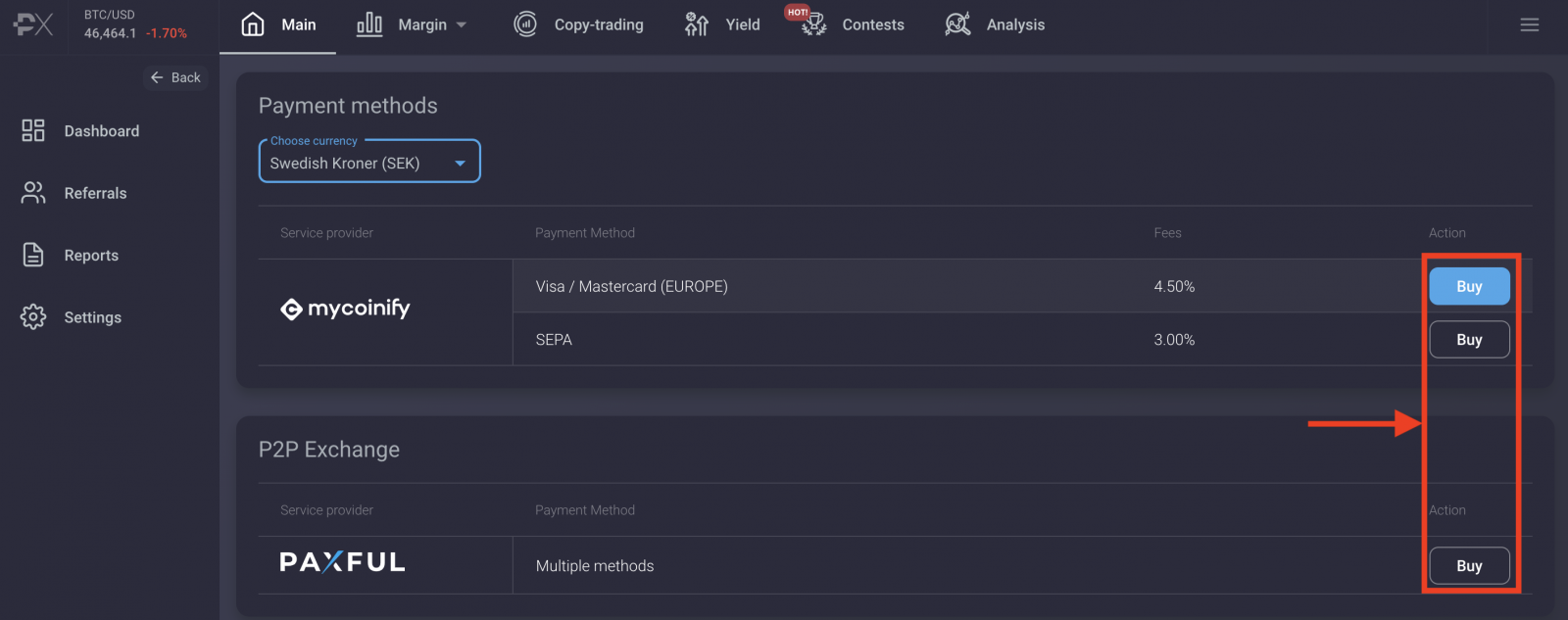Click the HOT! badge on Contests
Viewport: 1568px width, 620px height.
pyautogui.click(x=797, y=12)
